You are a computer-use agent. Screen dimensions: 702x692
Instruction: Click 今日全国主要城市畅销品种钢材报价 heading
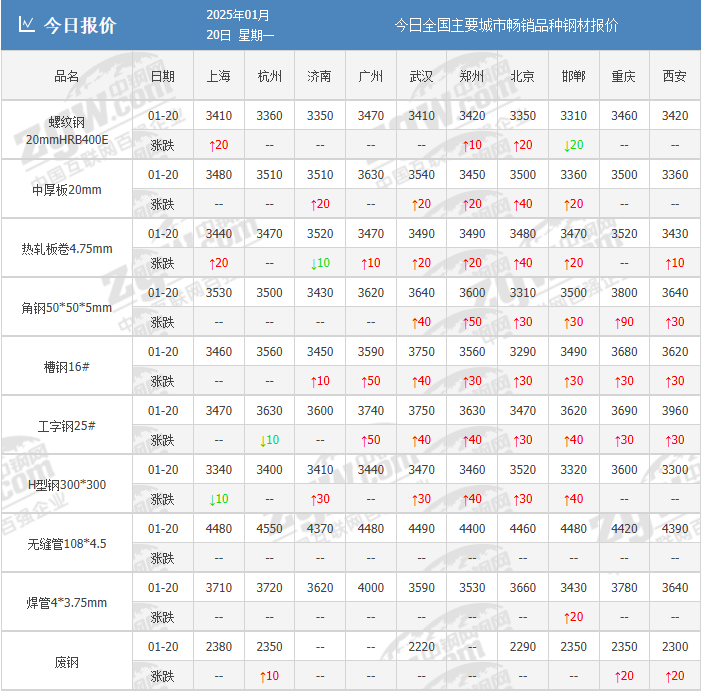tap(506, 26)
